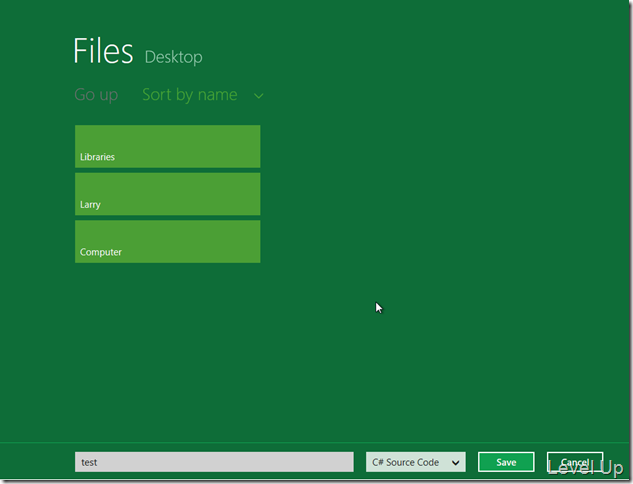
Task: Open the Sort by name dropdown
Action: pyautogui.click(x=203, y=95)
